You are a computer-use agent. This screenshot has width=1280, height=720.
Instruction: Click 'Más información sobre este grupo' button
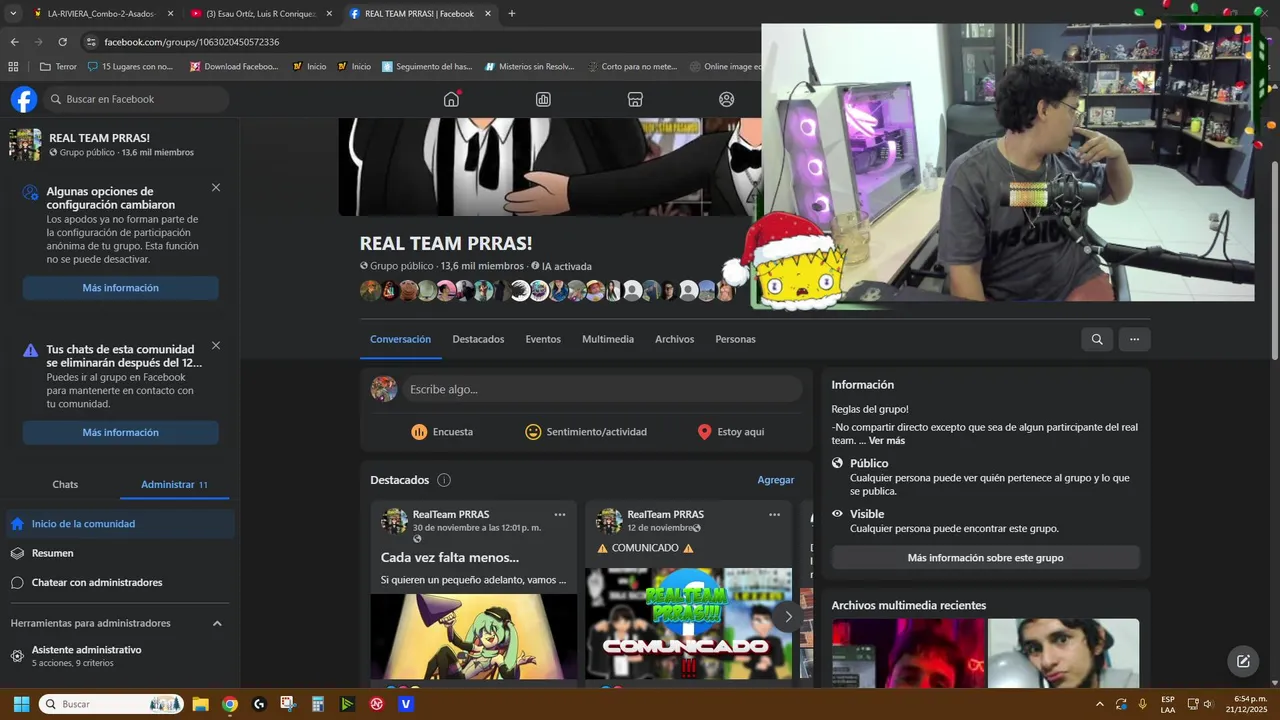(x=985, y=558)
